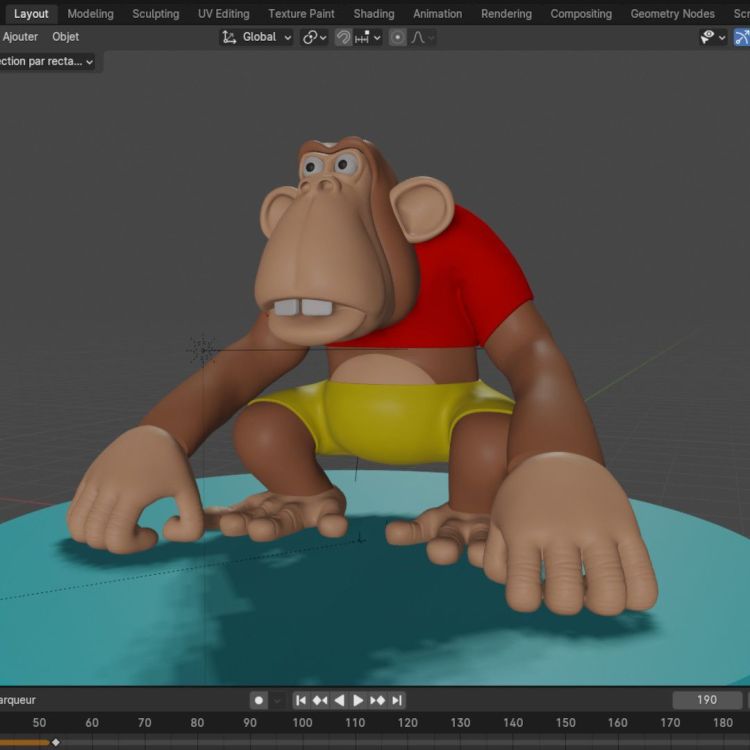
Task: Open the Global transform orientation dropdown
Action: (256, 37)
